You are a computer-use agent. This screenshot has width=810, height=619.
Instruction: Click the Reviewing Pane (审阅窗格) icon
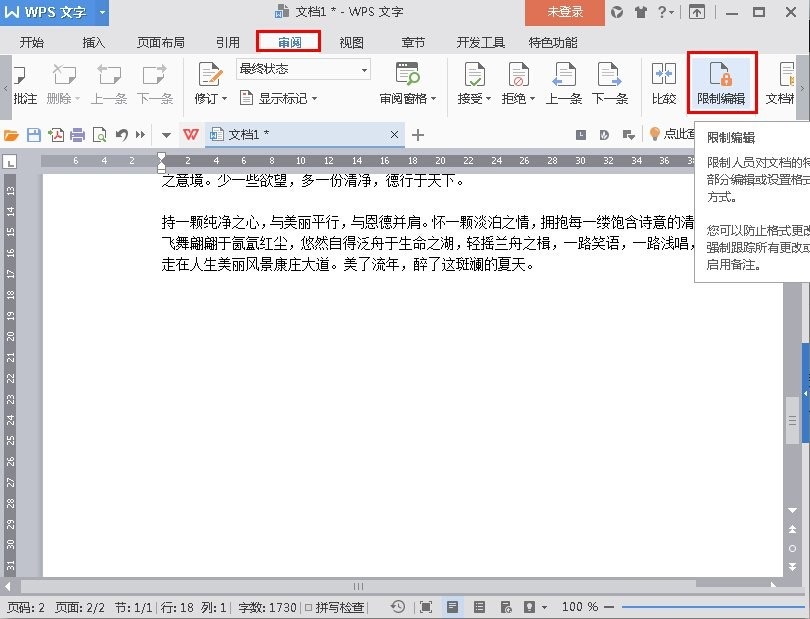[x=407, y=82]
